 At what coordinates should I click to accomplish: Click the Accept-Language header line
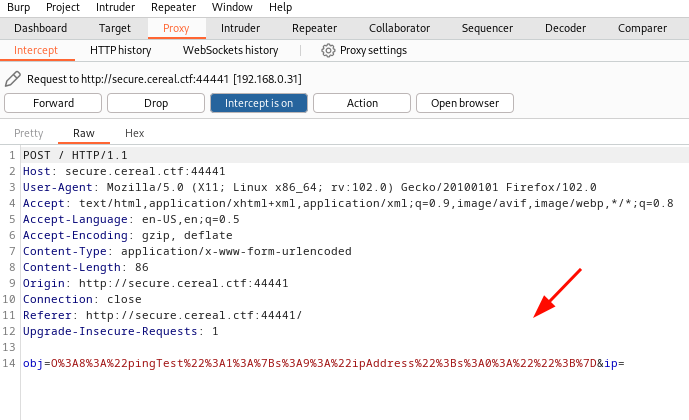click(131, 219)
